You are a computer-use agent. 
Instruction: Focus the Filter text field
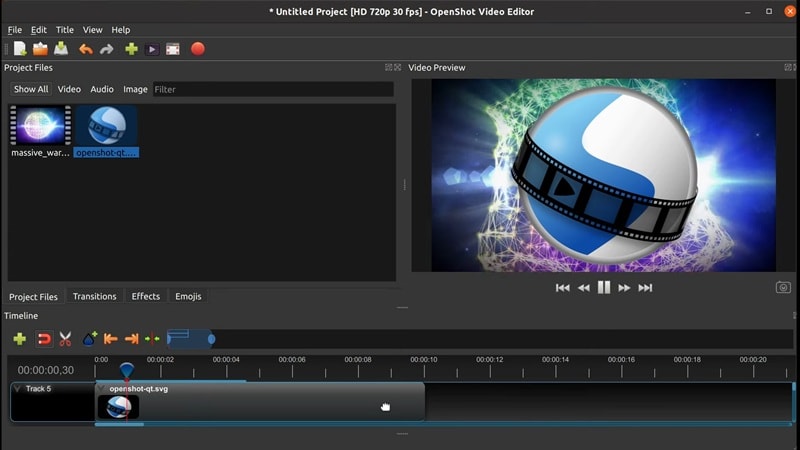pos(273,89)
